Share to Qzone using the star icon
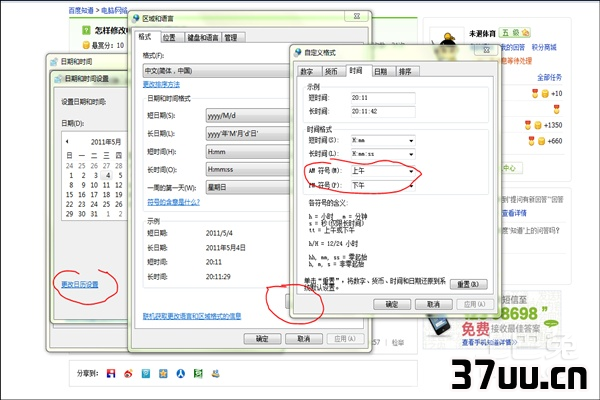This screenshot has width=600, height=400. pos(163,373)
